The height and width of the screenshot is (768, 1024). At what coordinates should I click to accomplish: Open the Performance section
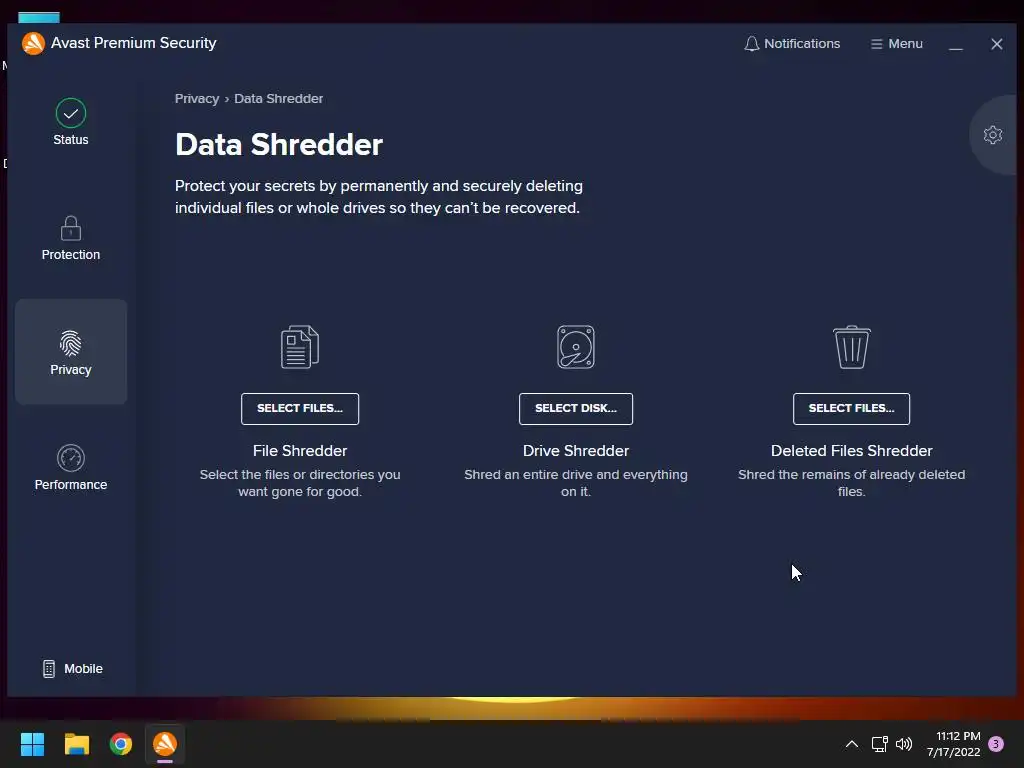pos(71,468)
